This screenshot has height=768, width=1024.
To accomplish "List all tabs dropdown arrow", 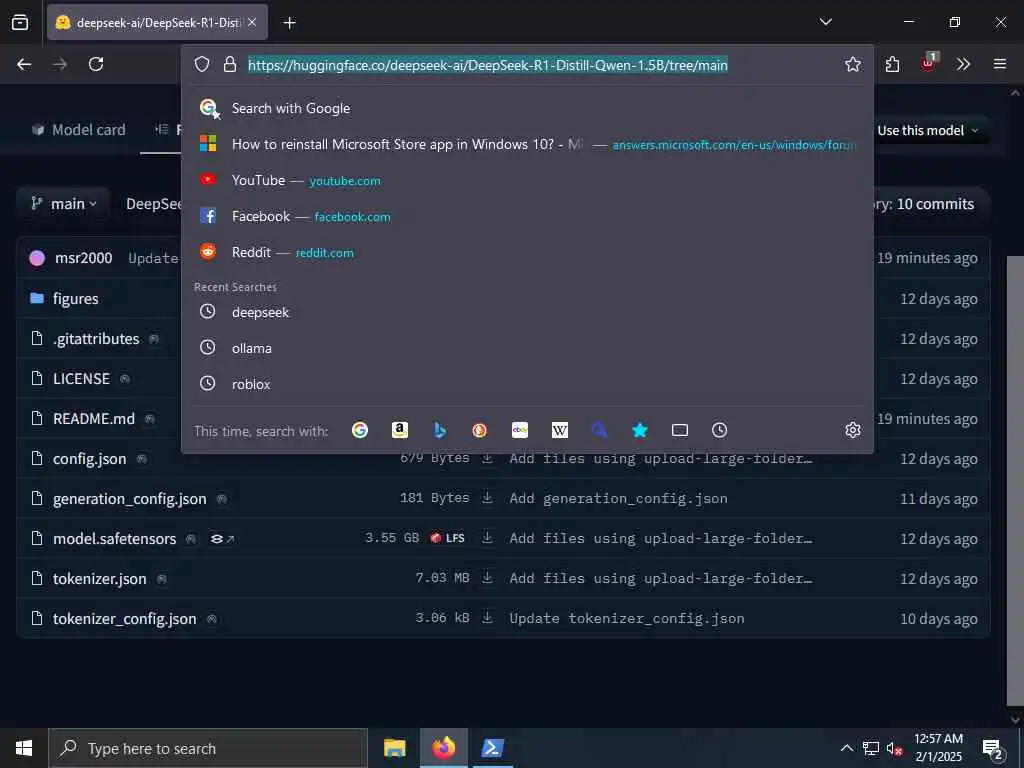I will tap(825, 22).
